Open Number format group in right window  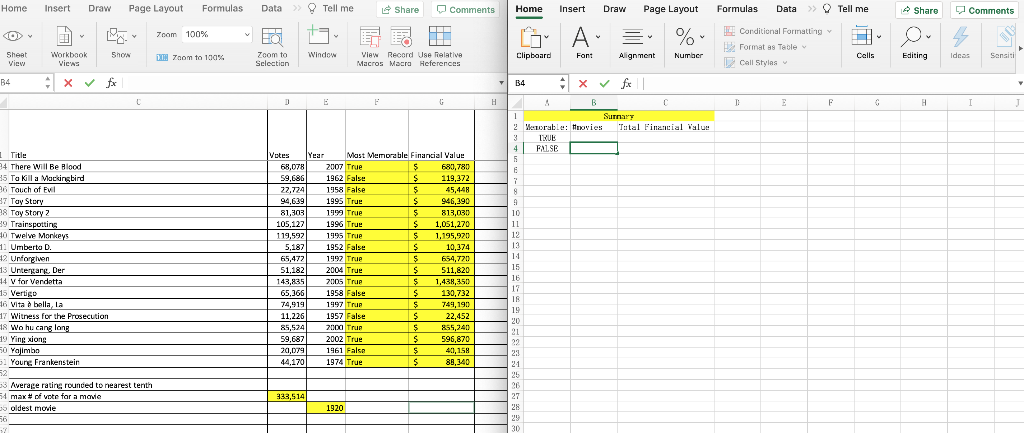point(688,42)
